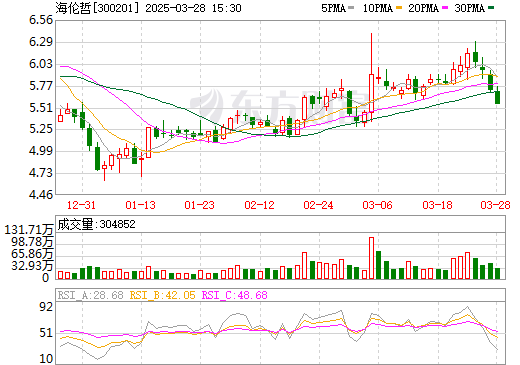Click the 6.56 price axis label
The width and height of the screenshot is (520, 365).
pos(41,20)
